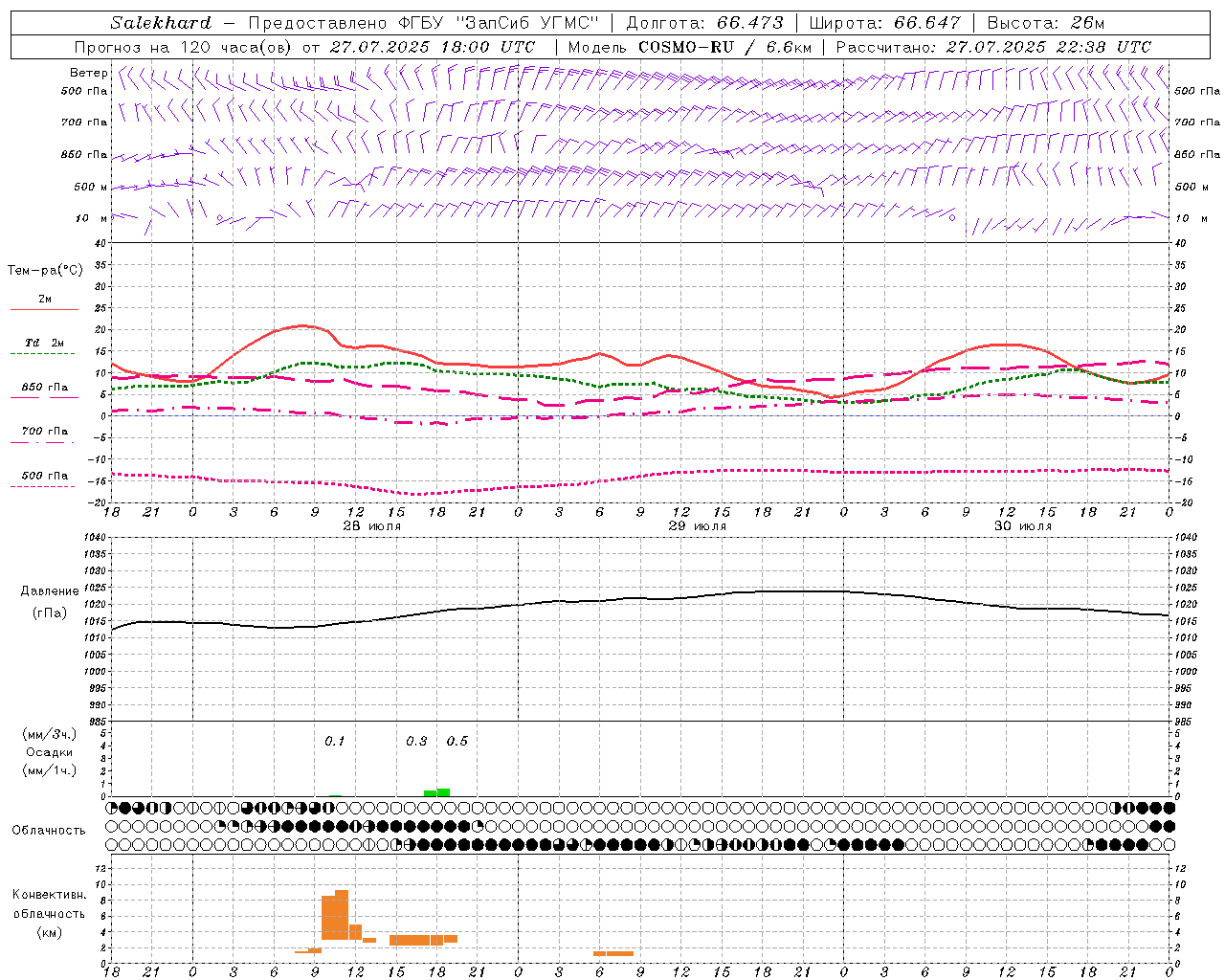1225x980 pixels.
Task: Click the 0.1 precipitation amount value
Action: tap(334, 742)
